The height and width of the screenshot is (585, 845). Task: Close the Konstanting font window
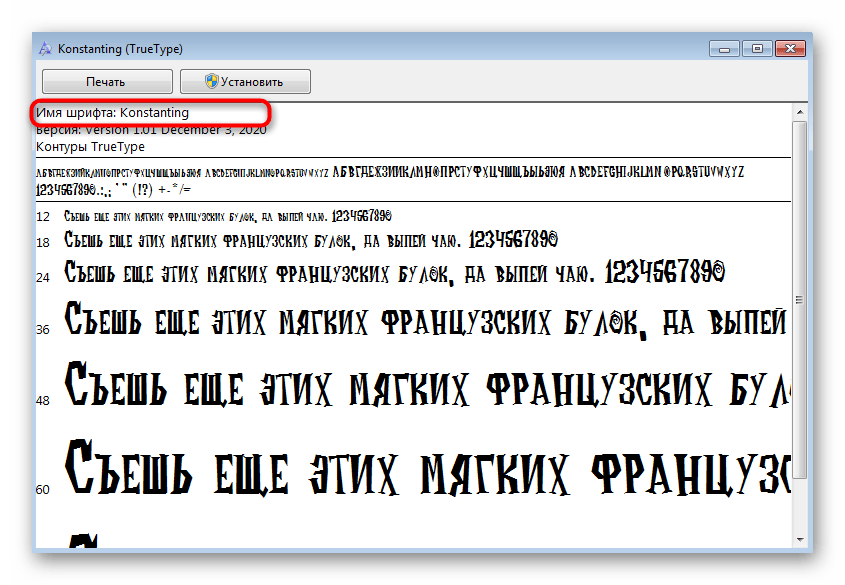(790, 49)
